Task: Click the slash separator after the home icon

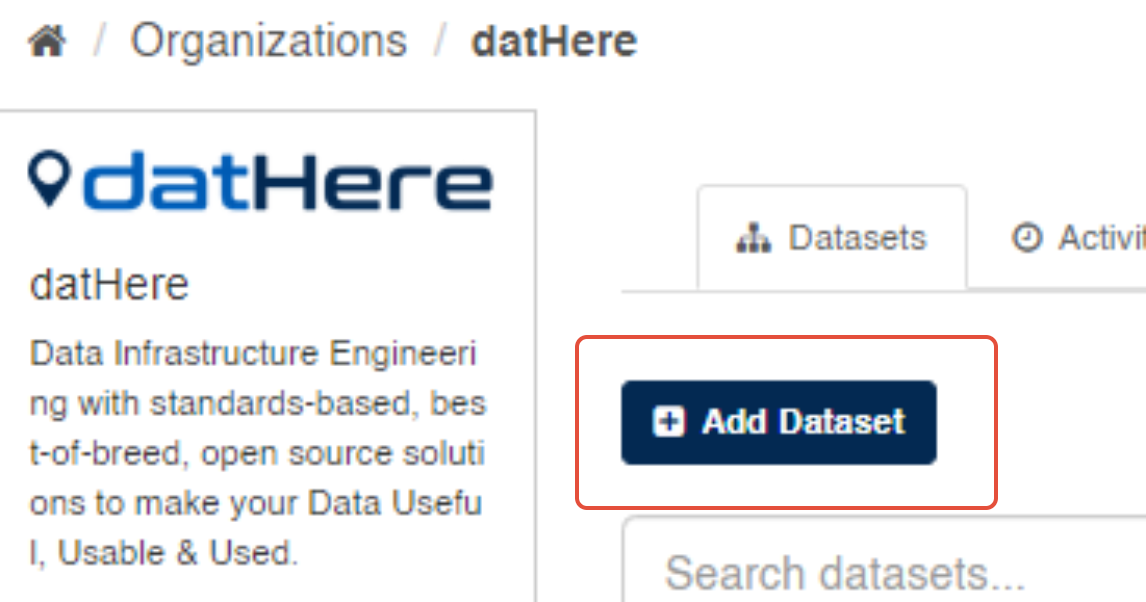Action: click(x=100, y=43)
